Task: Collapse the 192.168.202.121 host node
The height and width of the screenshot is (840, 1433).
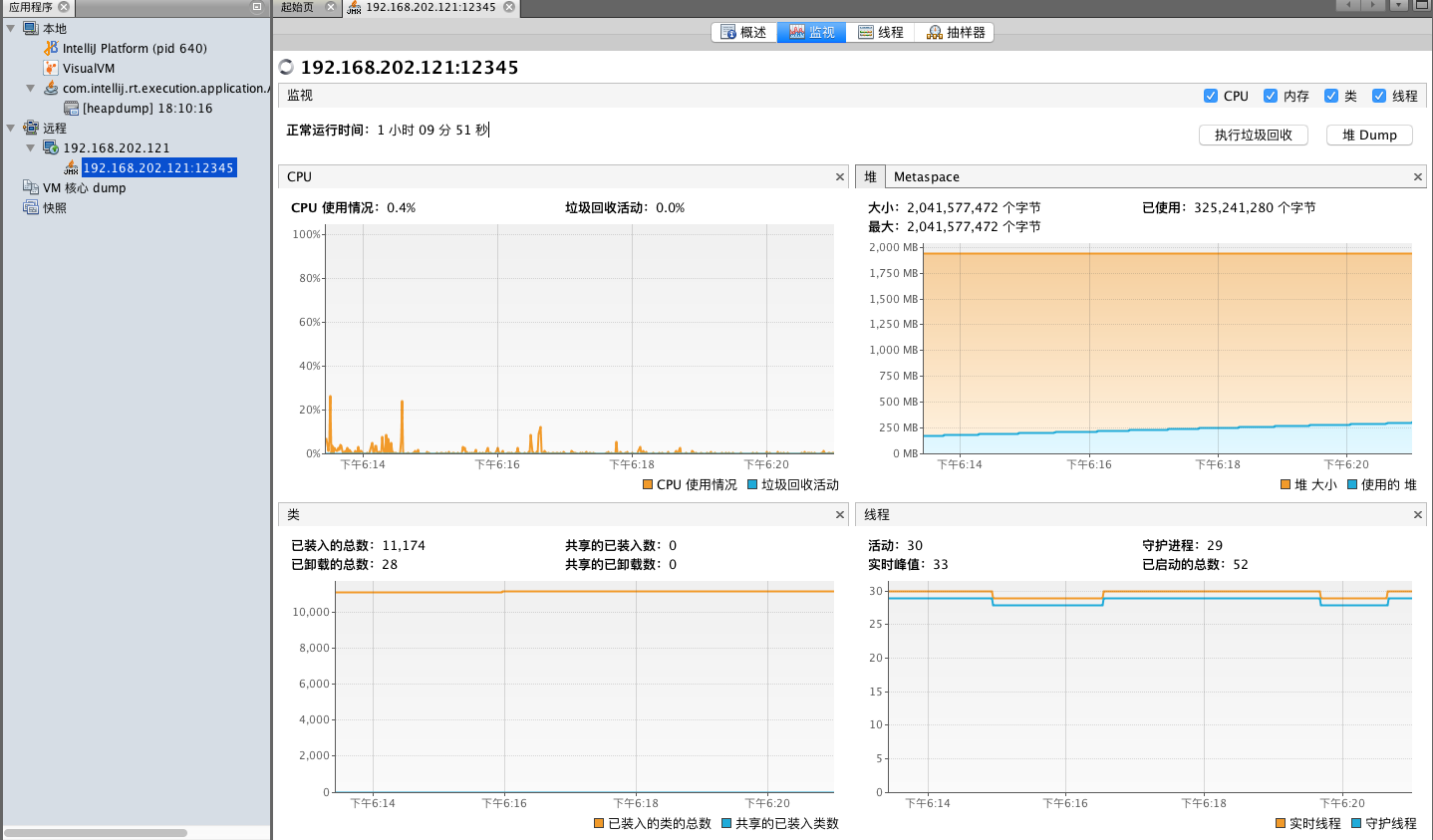Action: coord(31,147)
